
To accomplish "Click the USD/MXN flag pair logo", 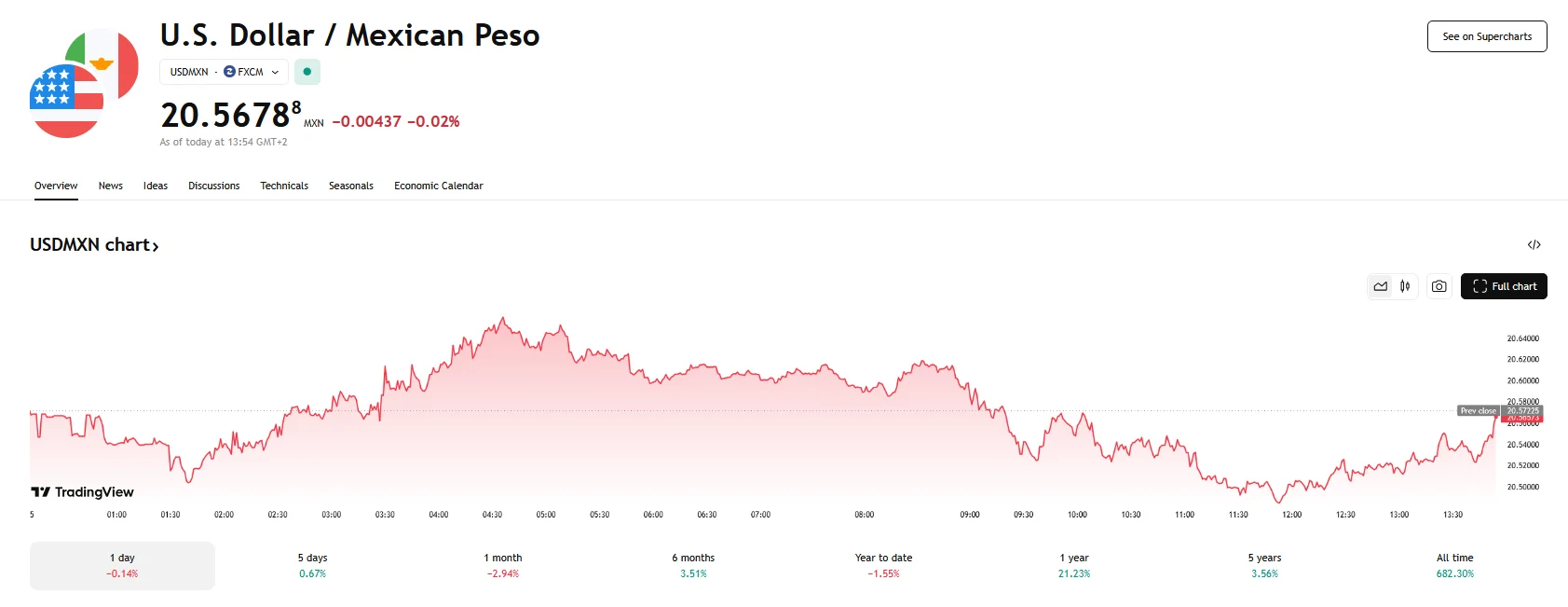I will (x=84, y=84).
